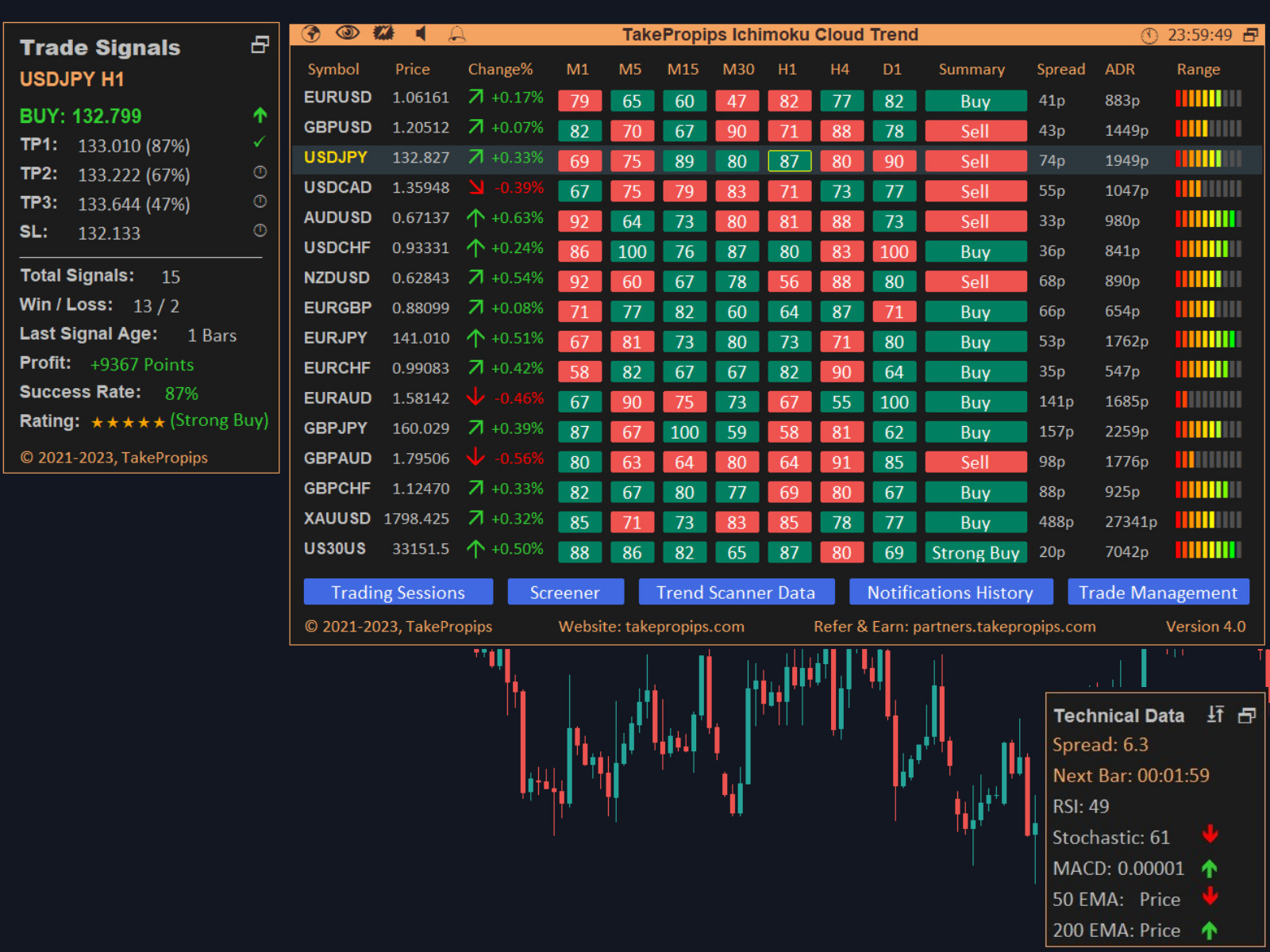Select the highlighted USDJPY symbol
This screenshot has width=1270, height=952.
[336, 158]
